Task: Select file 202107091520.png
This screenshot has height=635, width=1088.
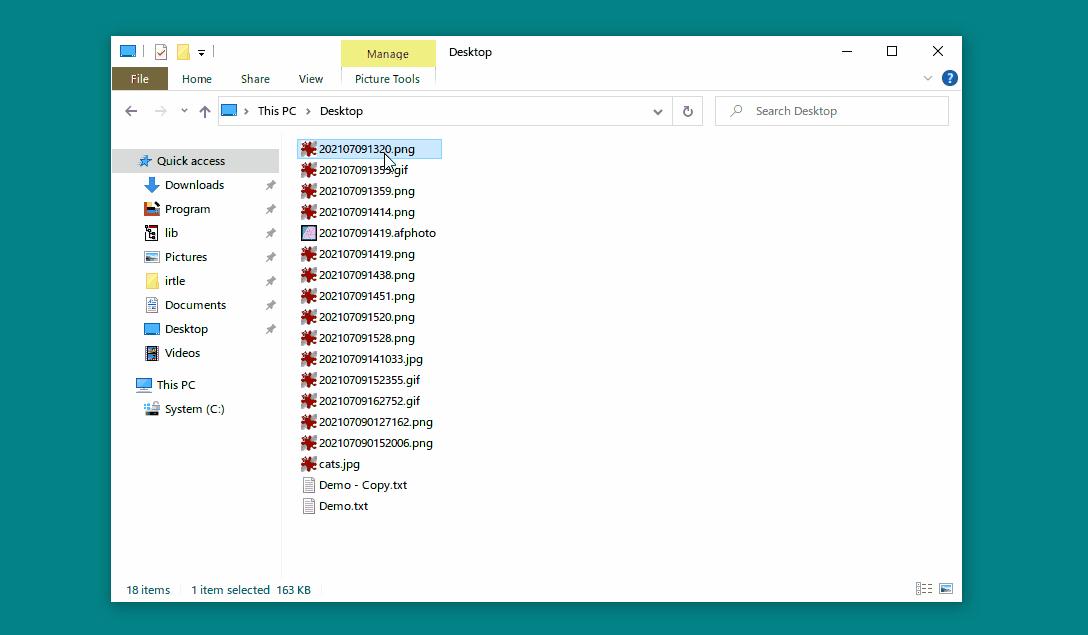Action: (x=366, y=317)
